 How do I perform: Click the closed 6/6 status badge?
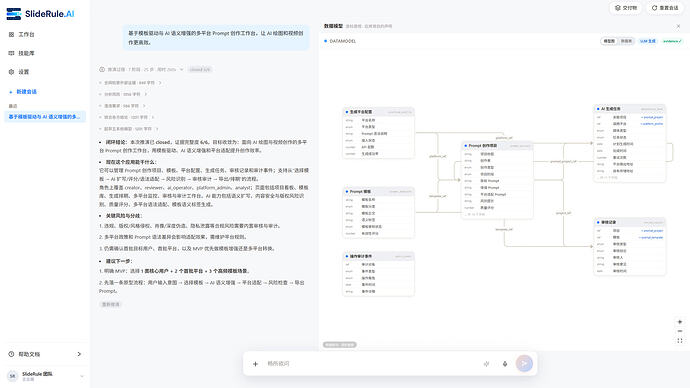pos(200,70)
